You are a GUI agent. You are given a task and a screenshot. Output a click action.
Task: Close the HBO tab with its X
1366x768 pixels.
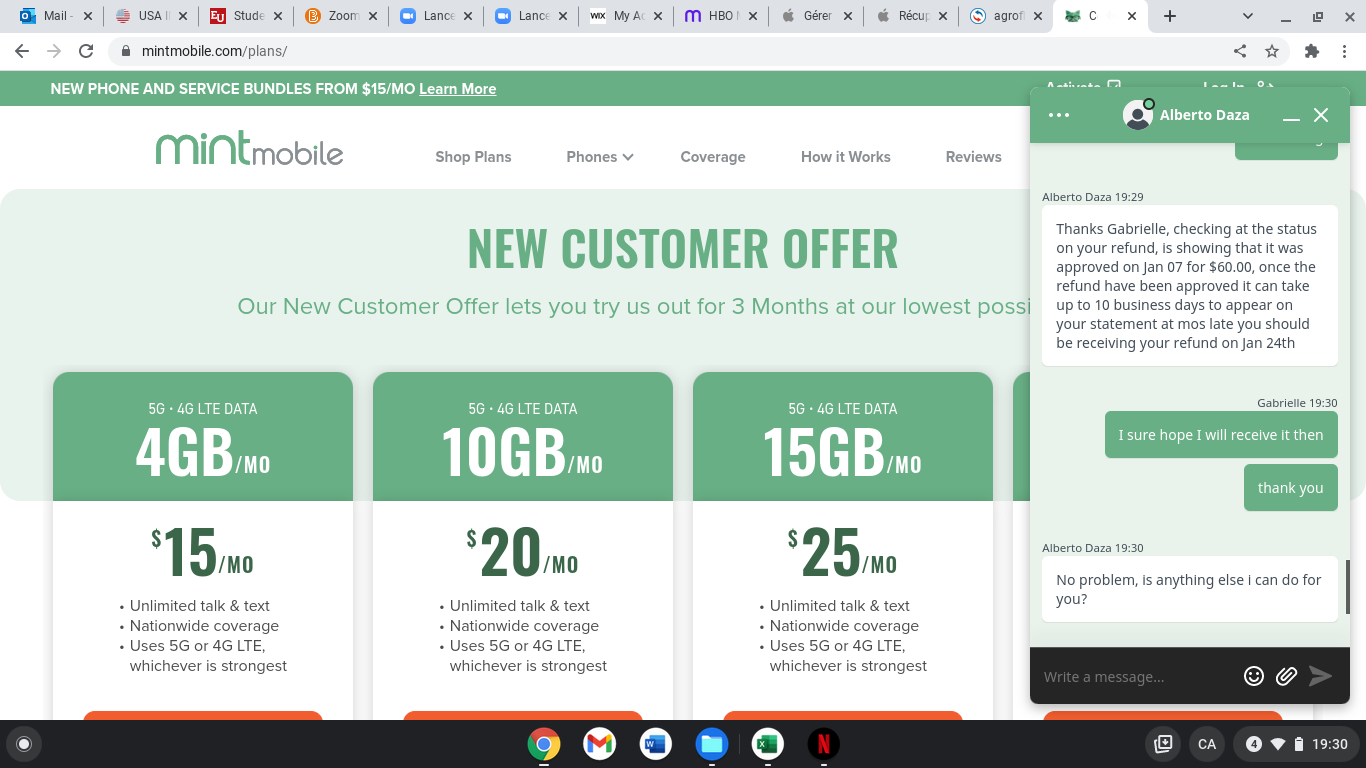pyautogui.click(x=752, y=16)
